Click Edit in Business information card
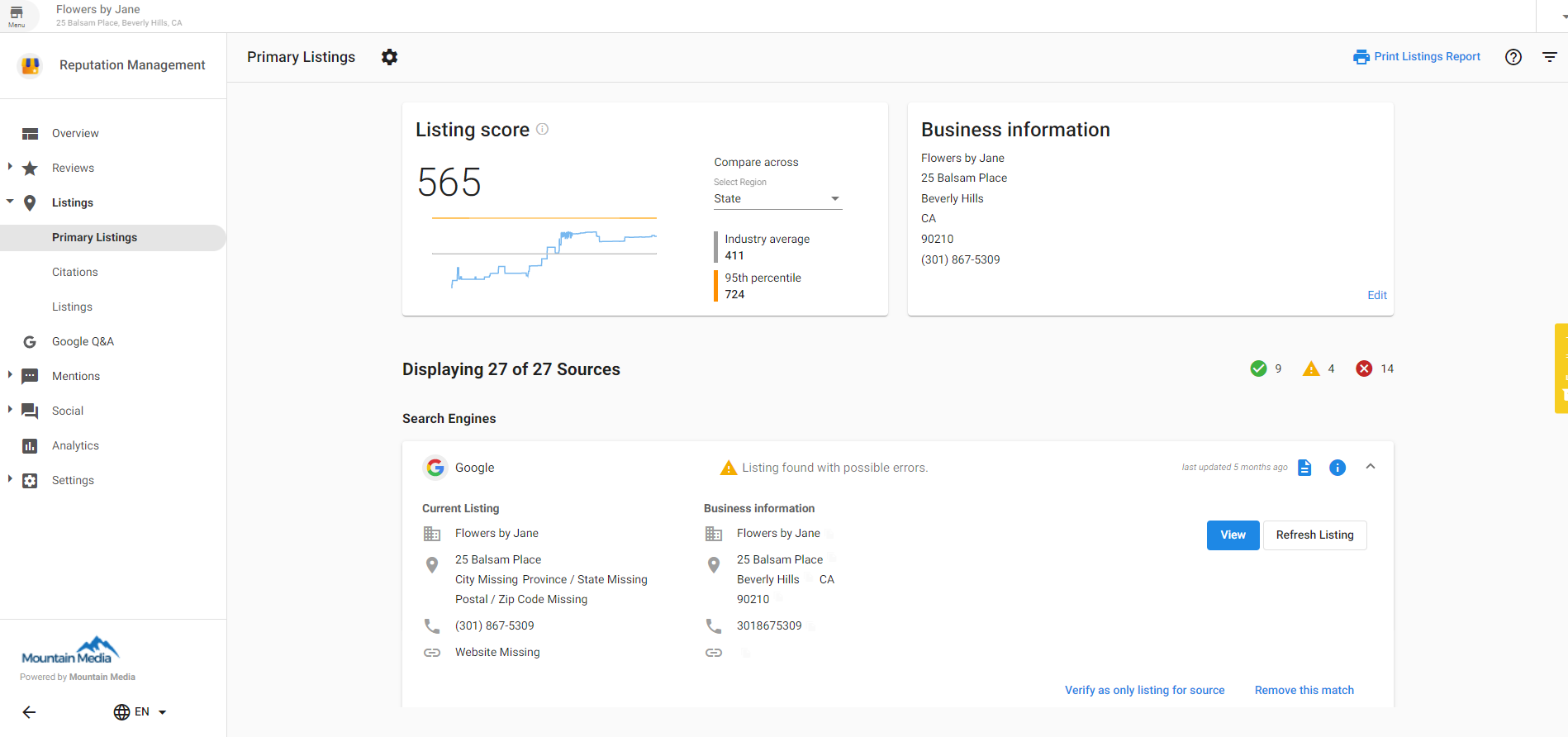Image resolution: width=1568 pixels, height=737 pixels. (x=1377, y=296)
